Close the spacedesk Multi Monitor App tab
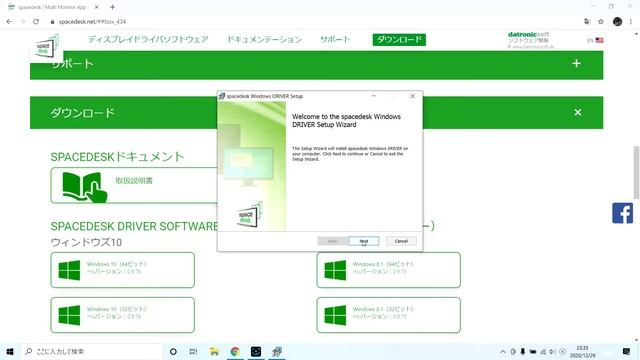This screenshot has width=640, height=360. point(96,7)
